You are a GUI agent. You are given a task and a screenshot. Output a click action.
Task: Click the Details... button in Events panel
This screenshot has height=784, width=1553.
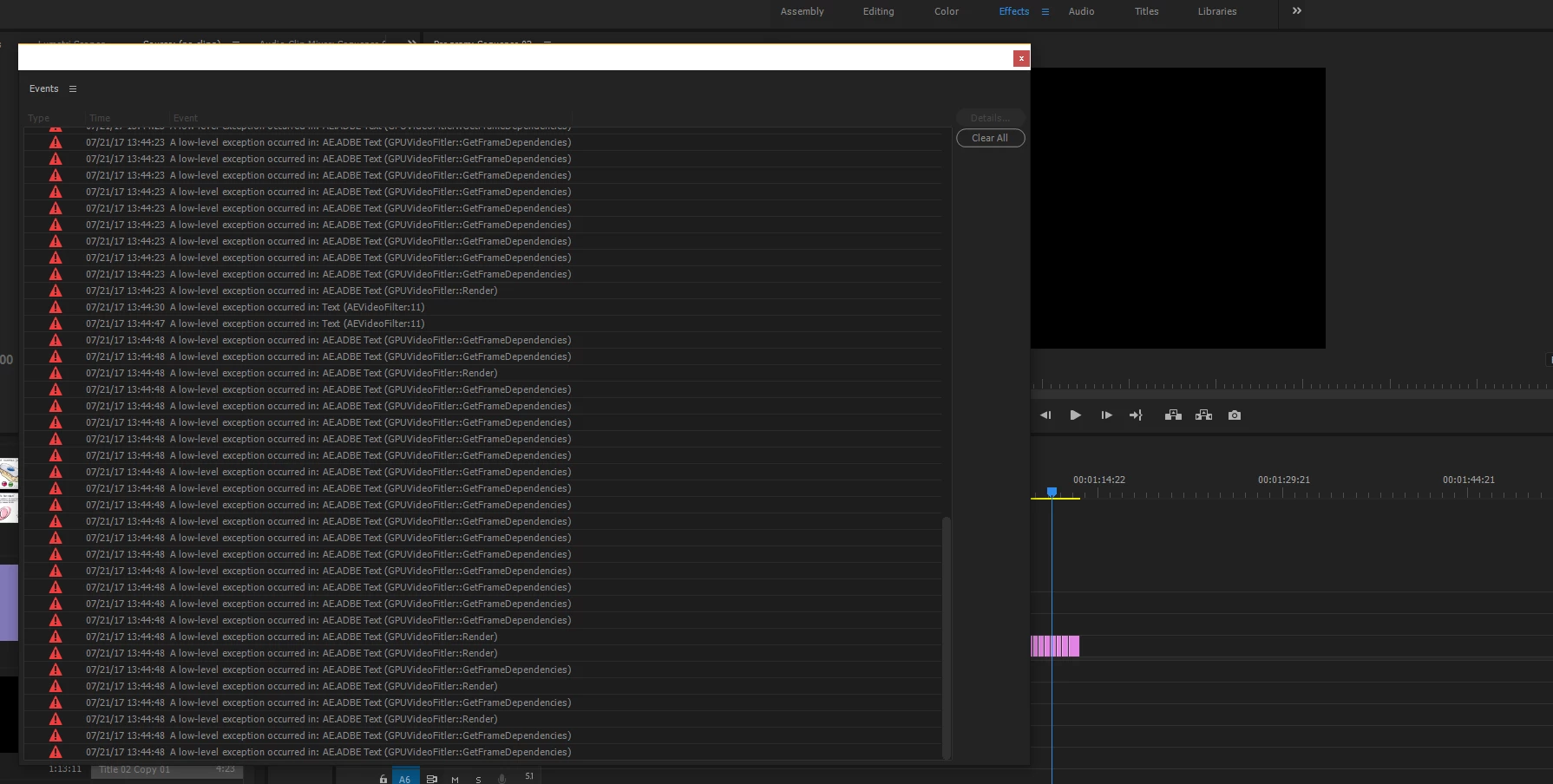tap(990, 118)
